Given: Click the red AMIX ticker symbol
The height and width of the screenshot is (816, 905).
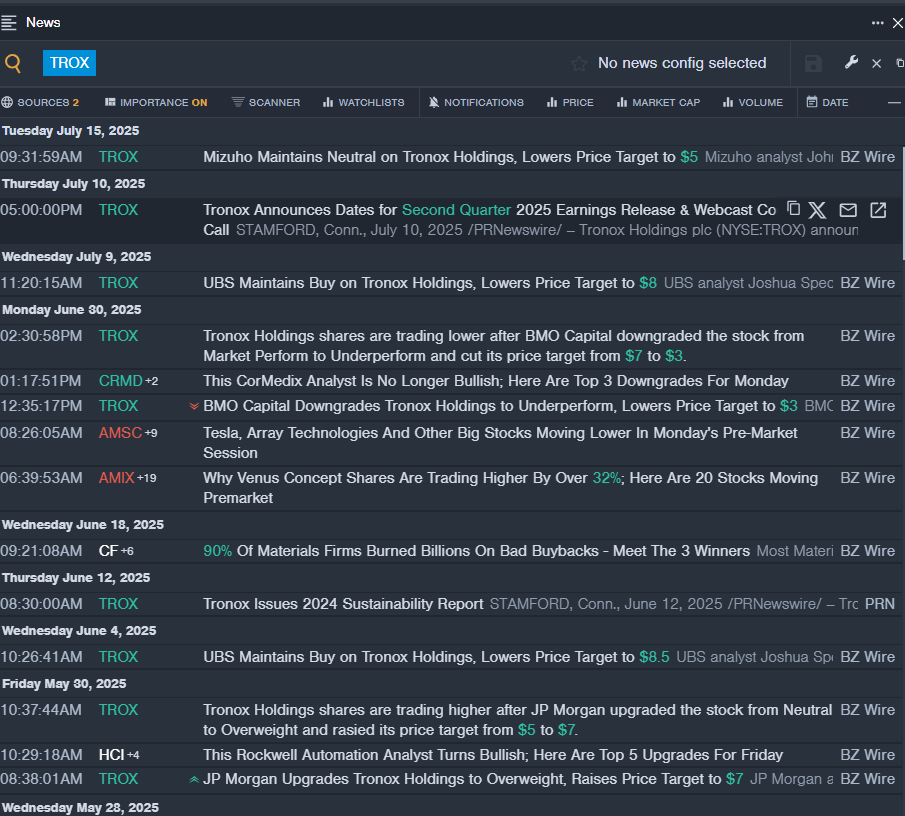Looking at the screenshot, I should (117, 478).
